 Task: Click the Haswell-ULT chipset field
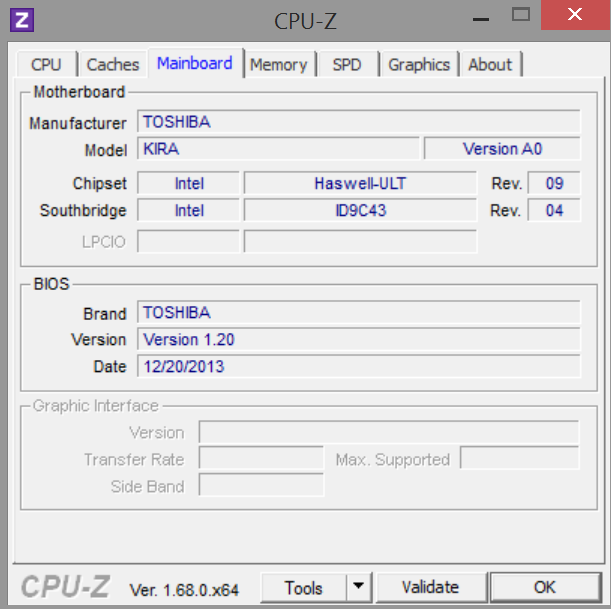coord(360,183)
